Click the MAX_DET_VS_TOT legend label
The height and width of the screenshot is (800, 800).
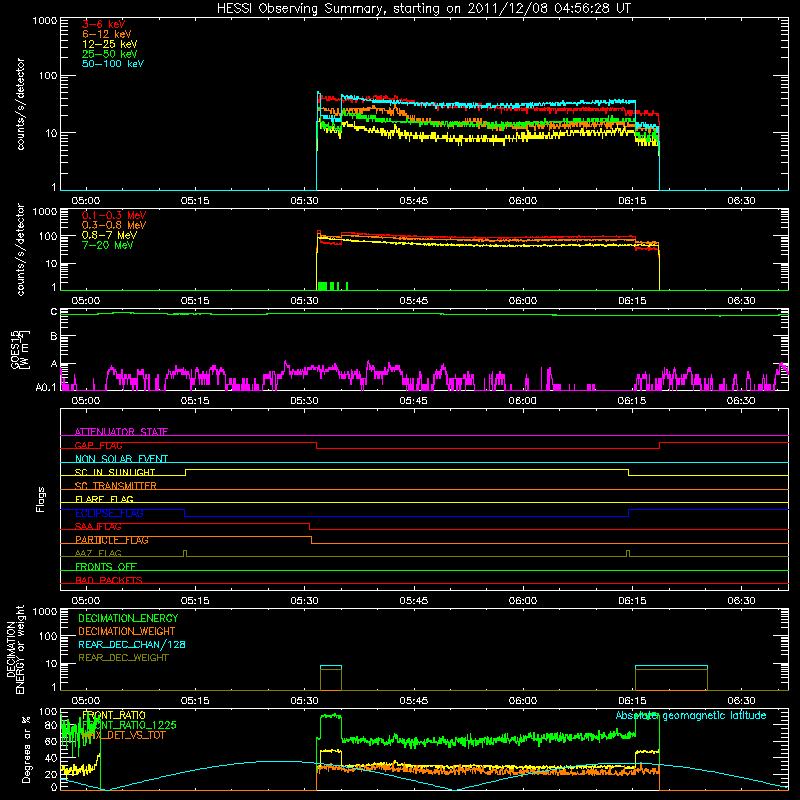123,735
